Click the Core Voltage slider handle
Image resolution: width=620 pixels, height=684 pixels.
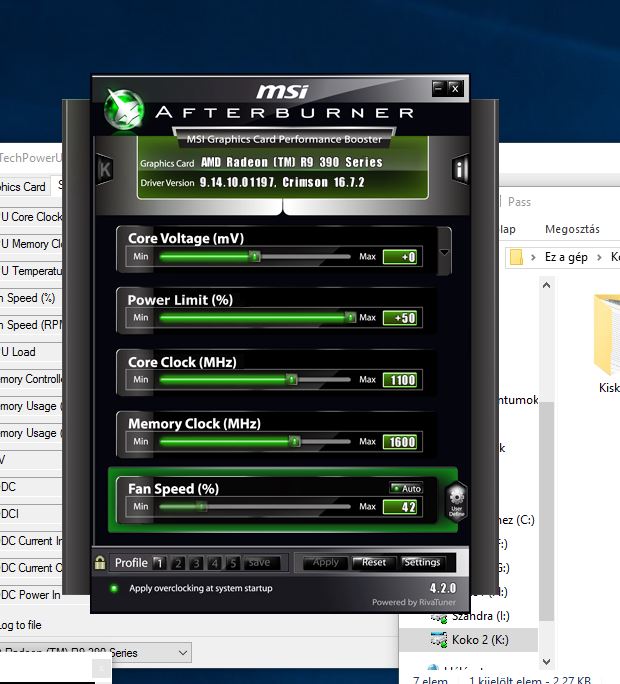click(x=254, y=256)
